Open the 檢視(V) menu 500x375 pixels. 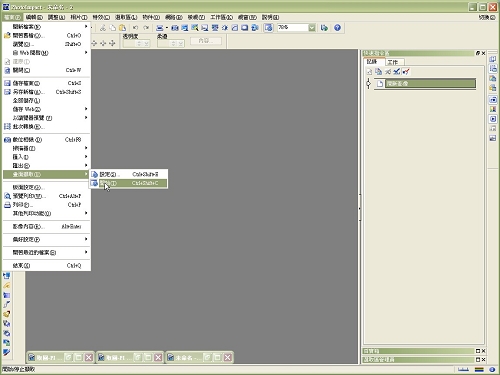pos(196,17)
